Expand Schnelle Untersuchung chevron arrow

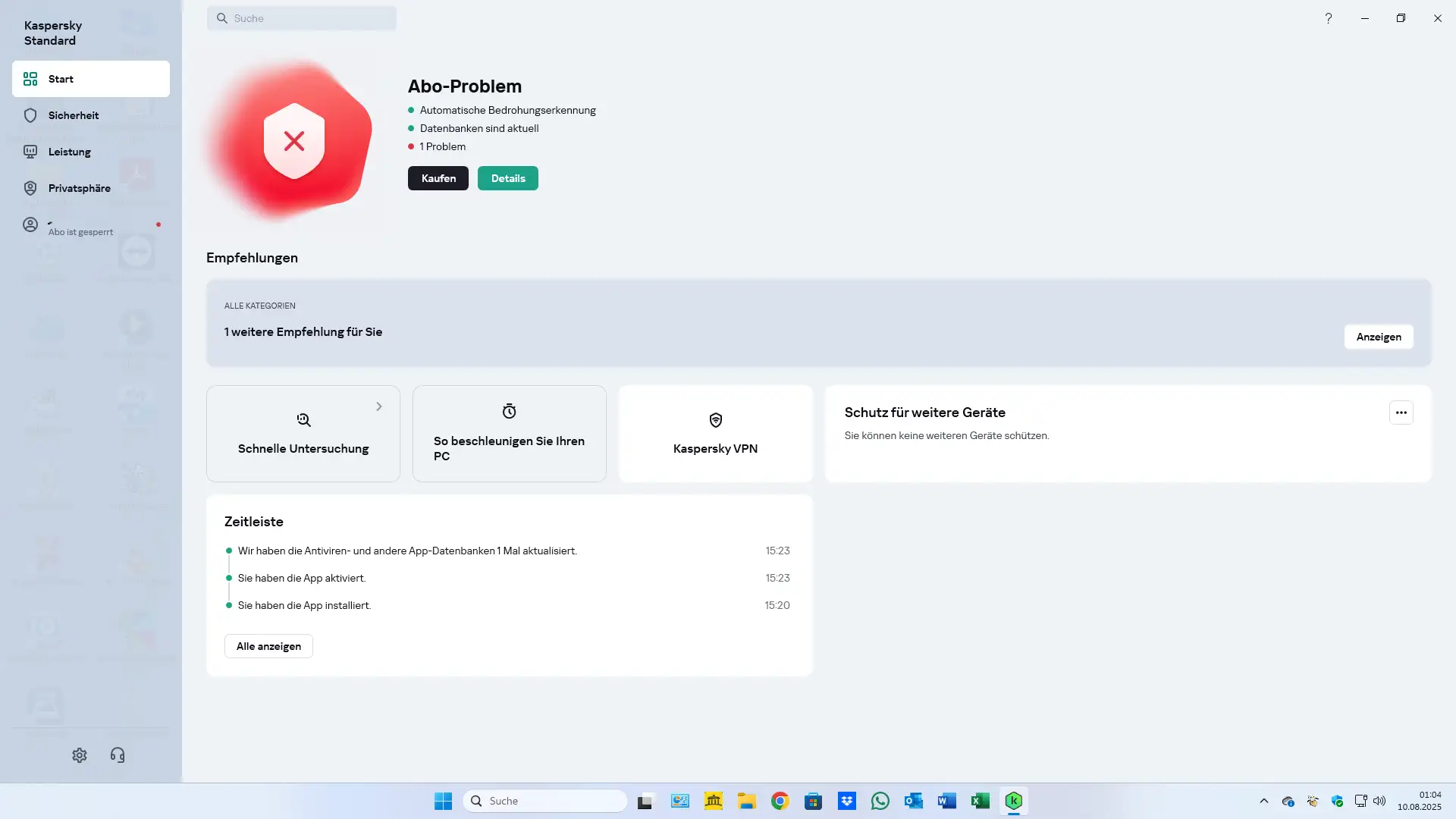point(379,407)
